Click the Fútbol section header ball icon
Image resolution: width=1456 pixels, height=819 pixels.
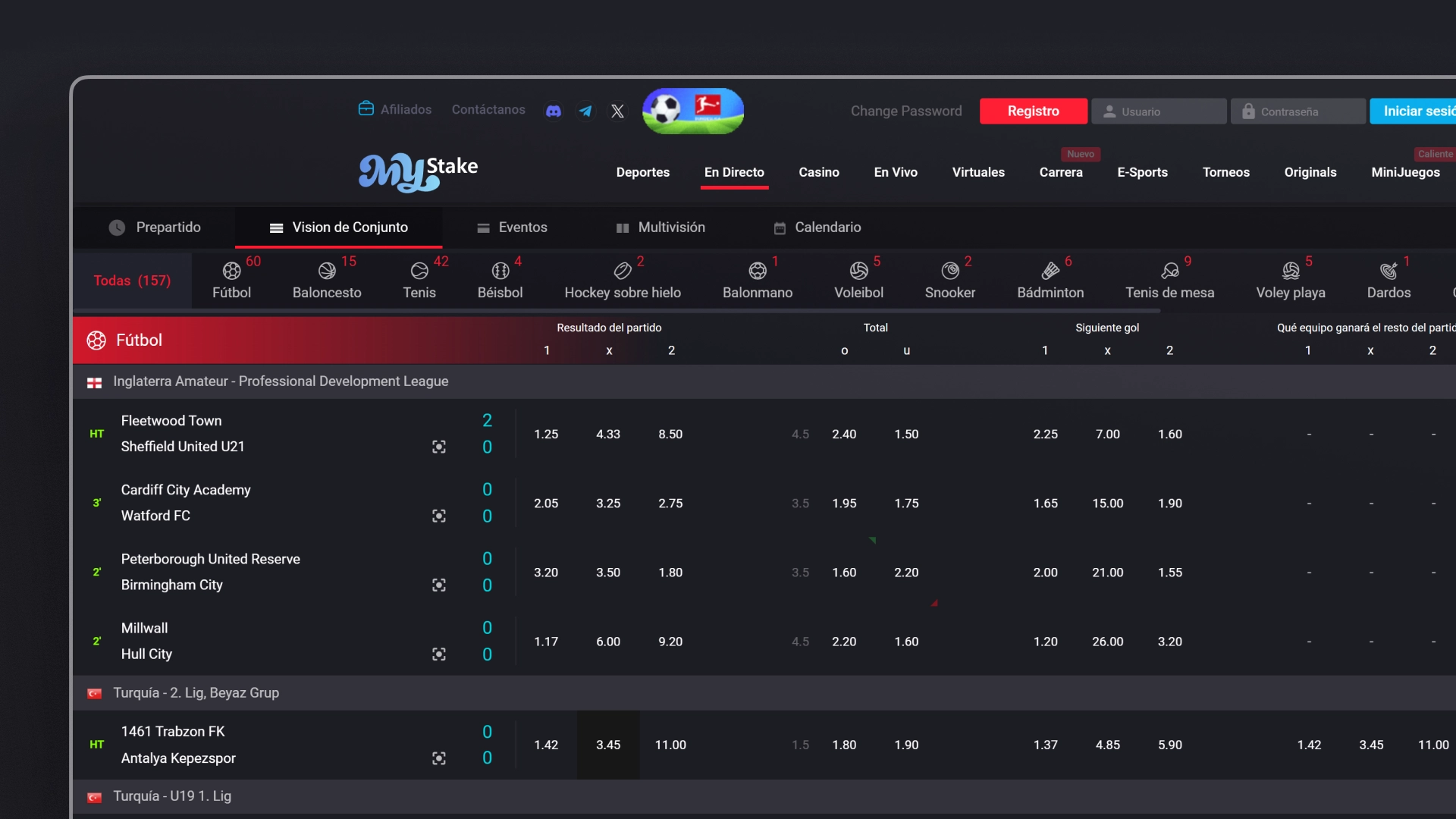96,340
